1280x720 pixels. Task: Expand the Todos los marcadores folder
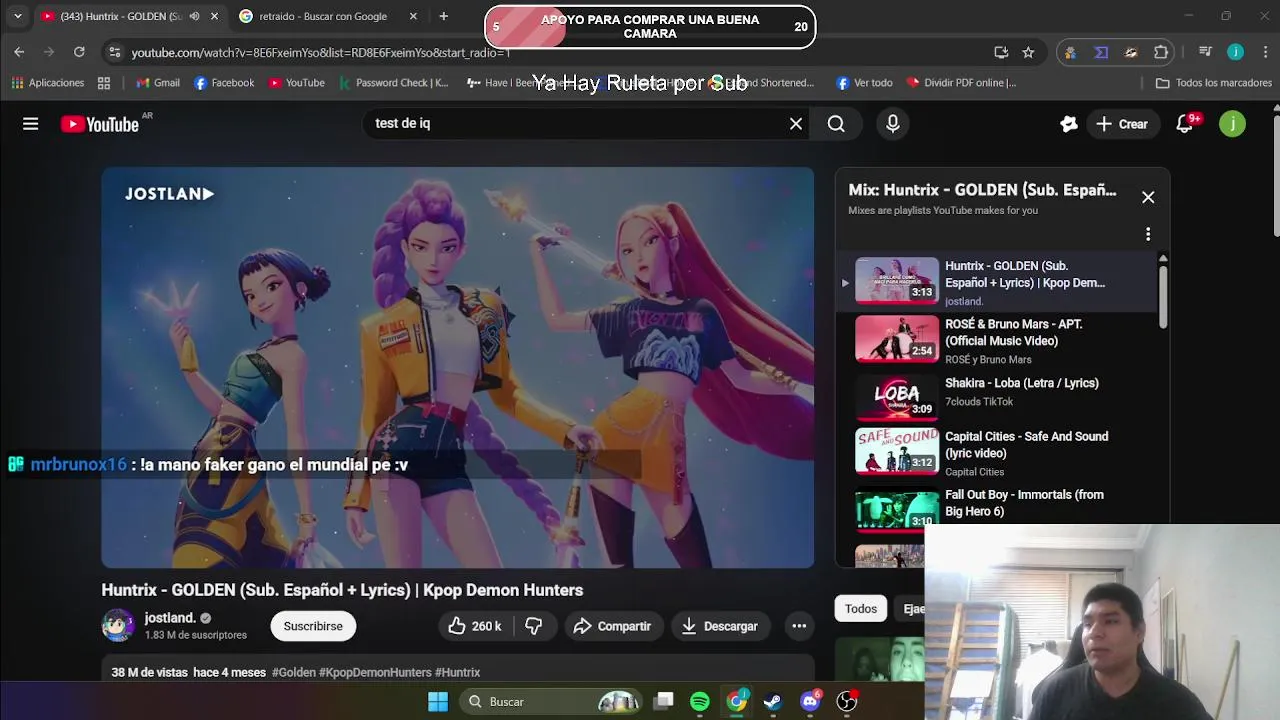click(1214, 83)
